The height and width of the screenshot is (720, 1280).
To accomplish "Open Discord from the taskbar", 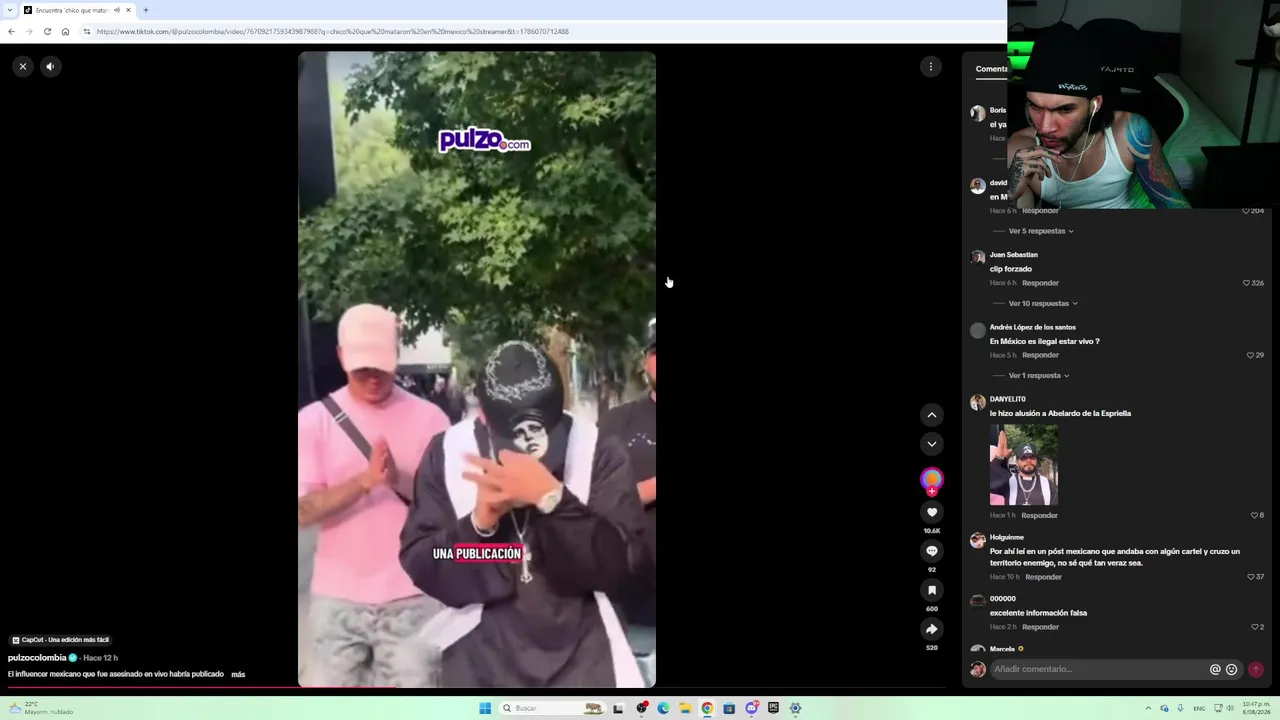I will coord(751,708).
